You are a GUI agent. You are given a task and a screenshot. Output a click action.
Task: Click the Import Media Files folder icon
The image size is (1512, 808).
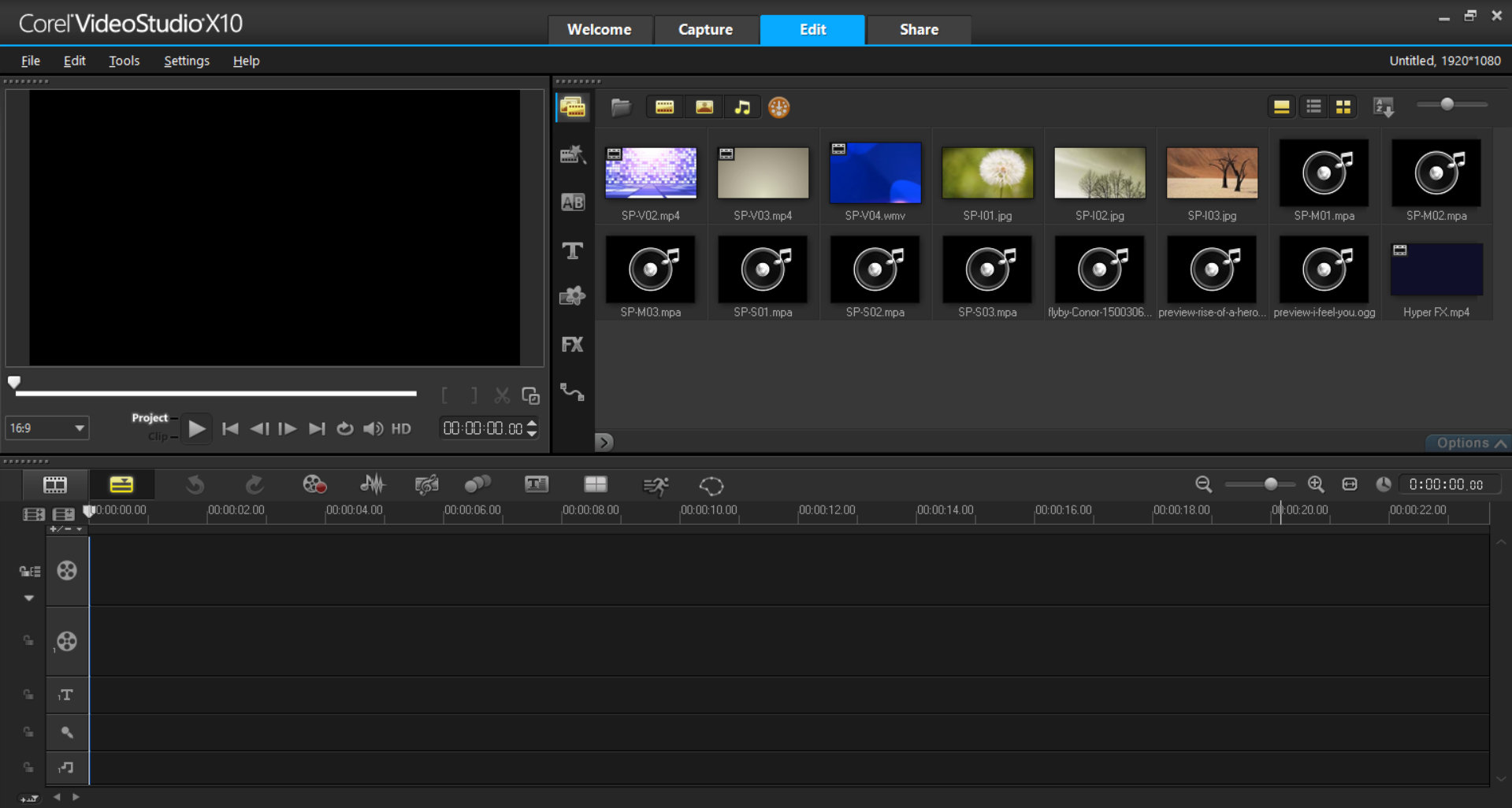coord(621,107)
